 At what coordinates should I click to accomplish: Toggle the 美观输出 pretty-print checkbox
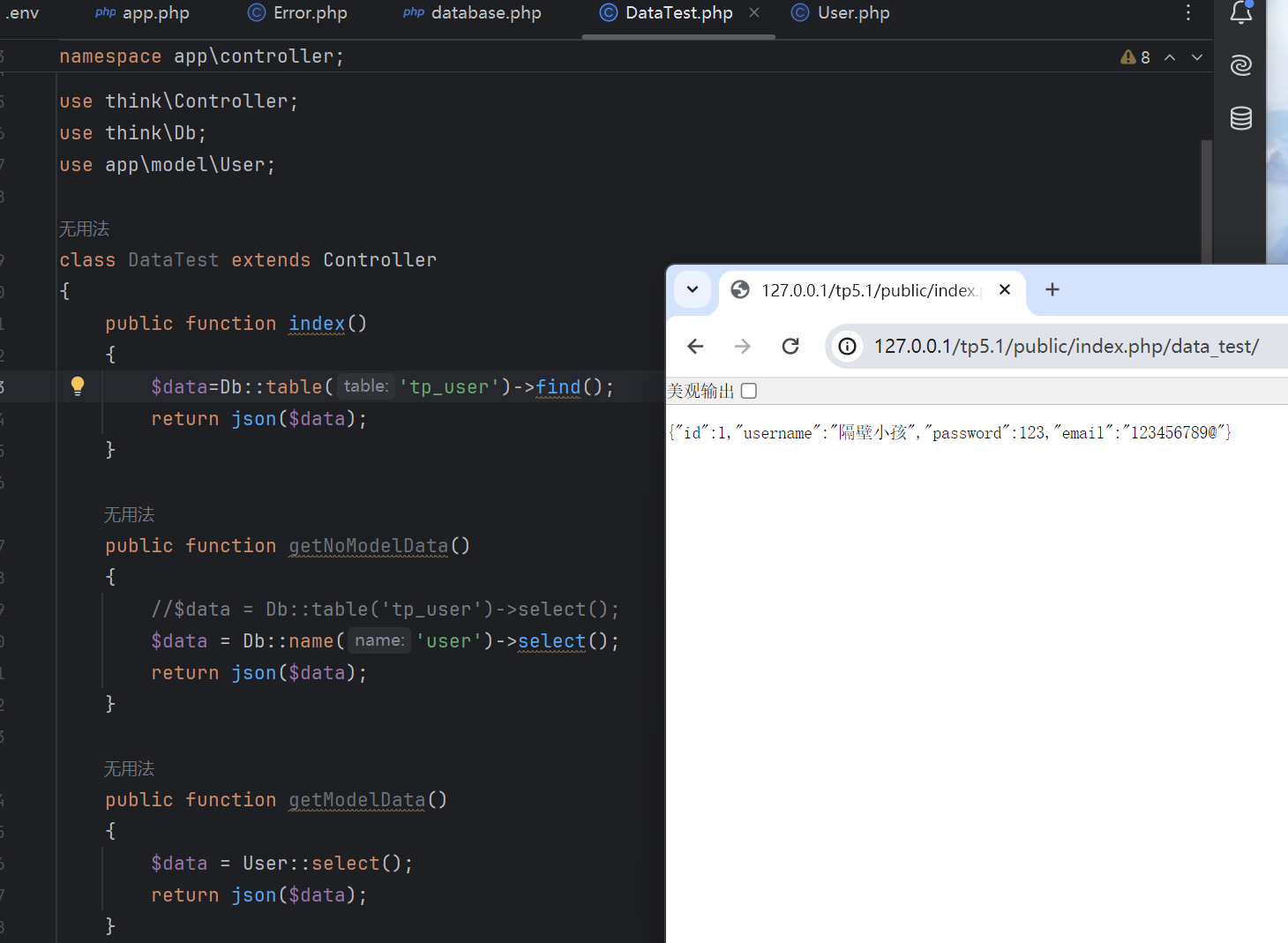coord(749,391)
